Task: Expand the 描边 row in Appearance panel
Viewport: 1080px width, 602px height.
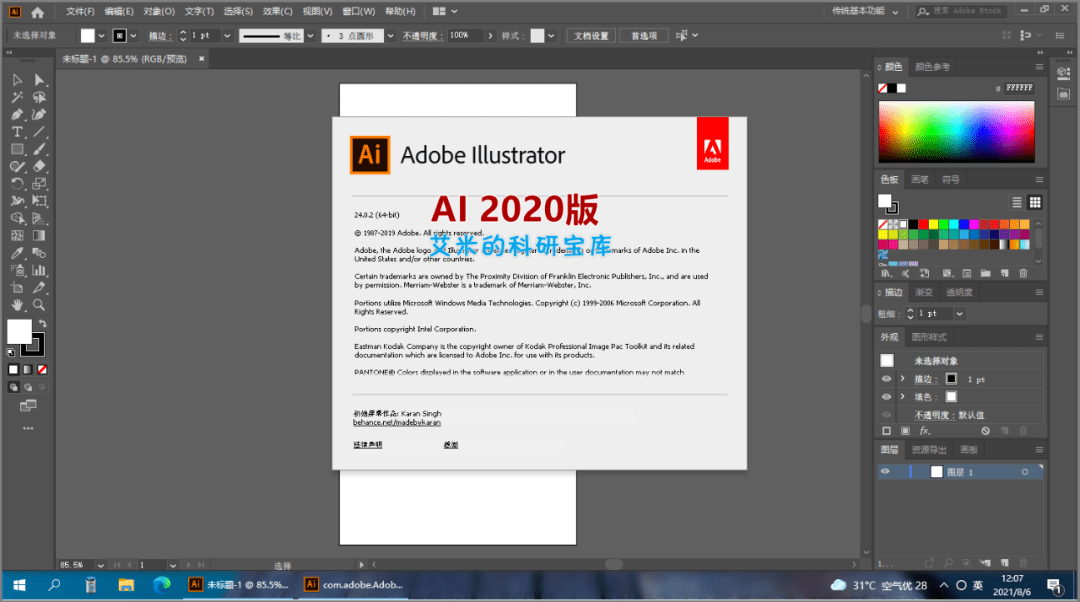Action: [x=902, y=379]
